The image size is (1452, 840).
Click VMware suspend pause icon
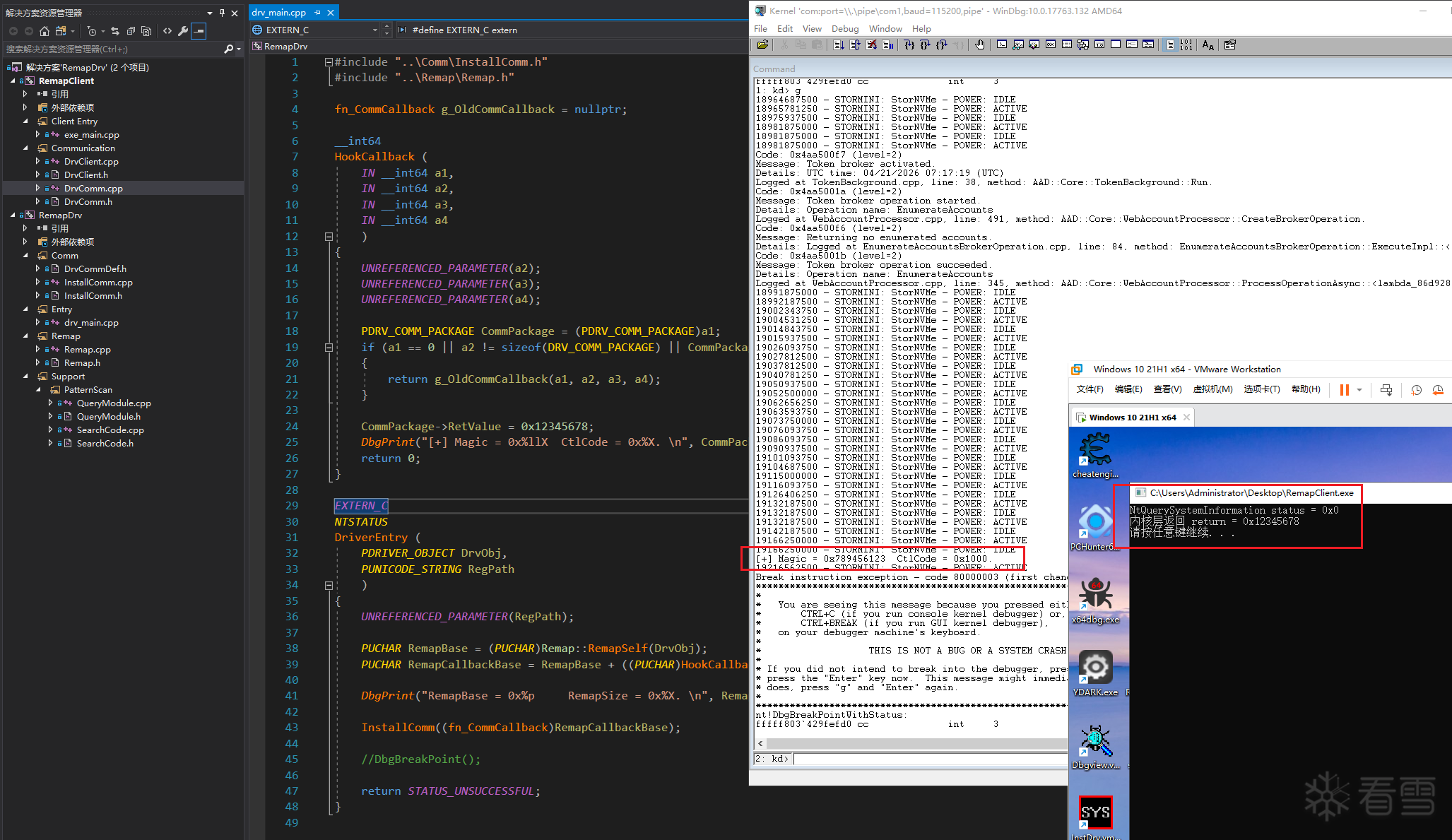pyautogui.click(x=1344, y=390)
